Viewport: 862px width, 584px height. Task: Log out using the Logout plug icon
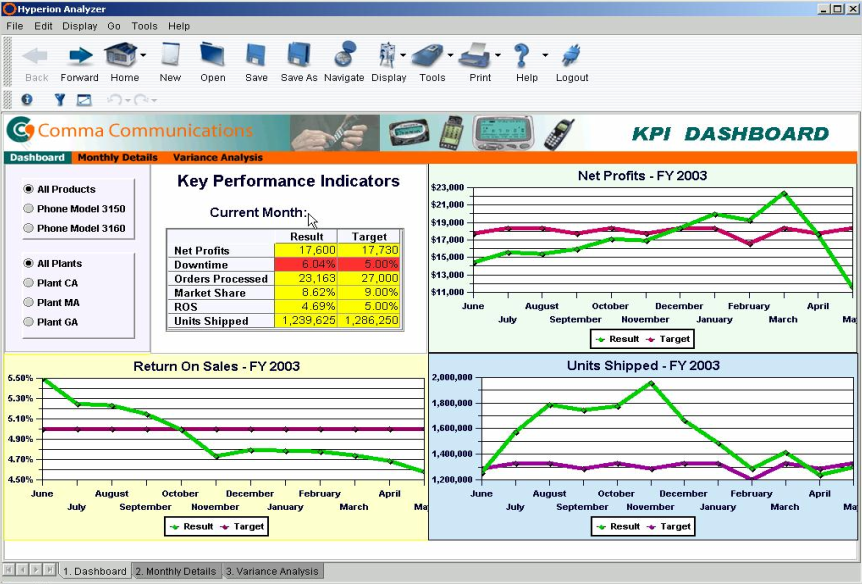(571, 55)
